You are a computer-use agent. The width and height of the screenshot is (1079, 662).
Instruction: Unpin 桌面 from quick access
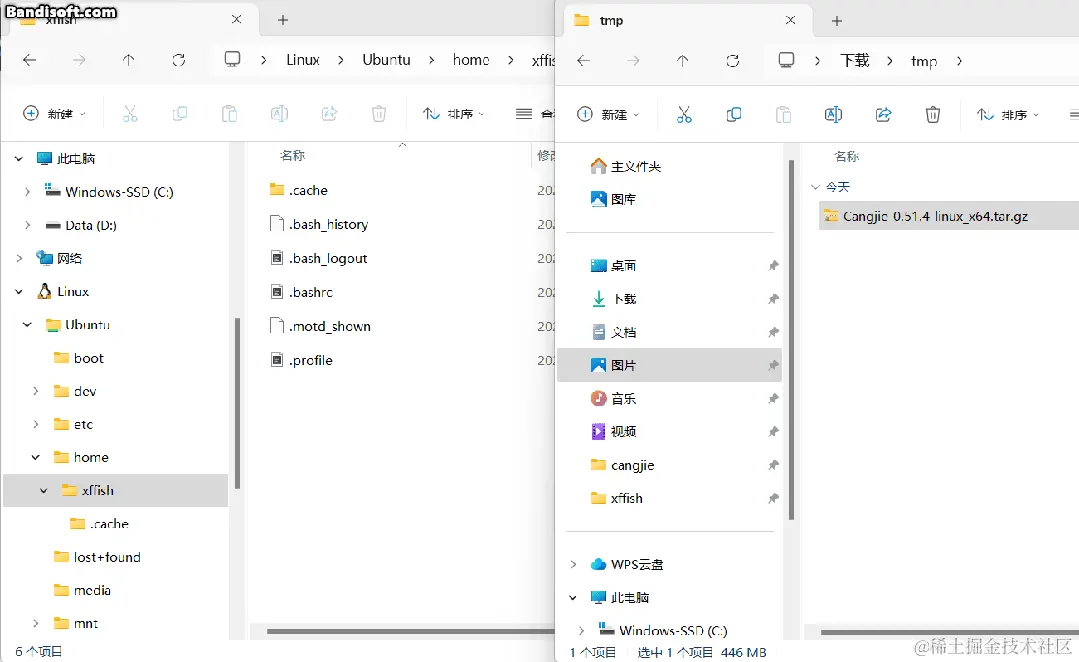point(773,266)
